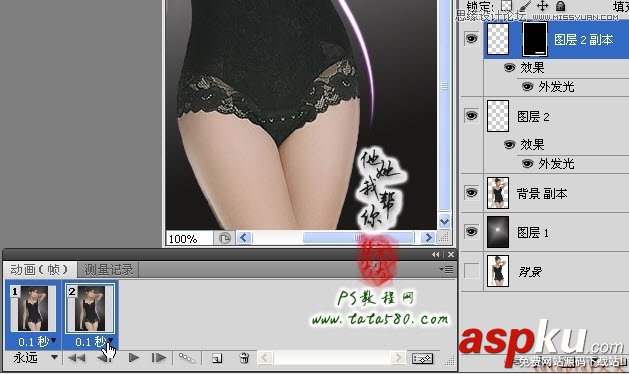Switch to the 动画(帧) tab
The height and width of the screenshot is (374, 629).
pos(39,270)
